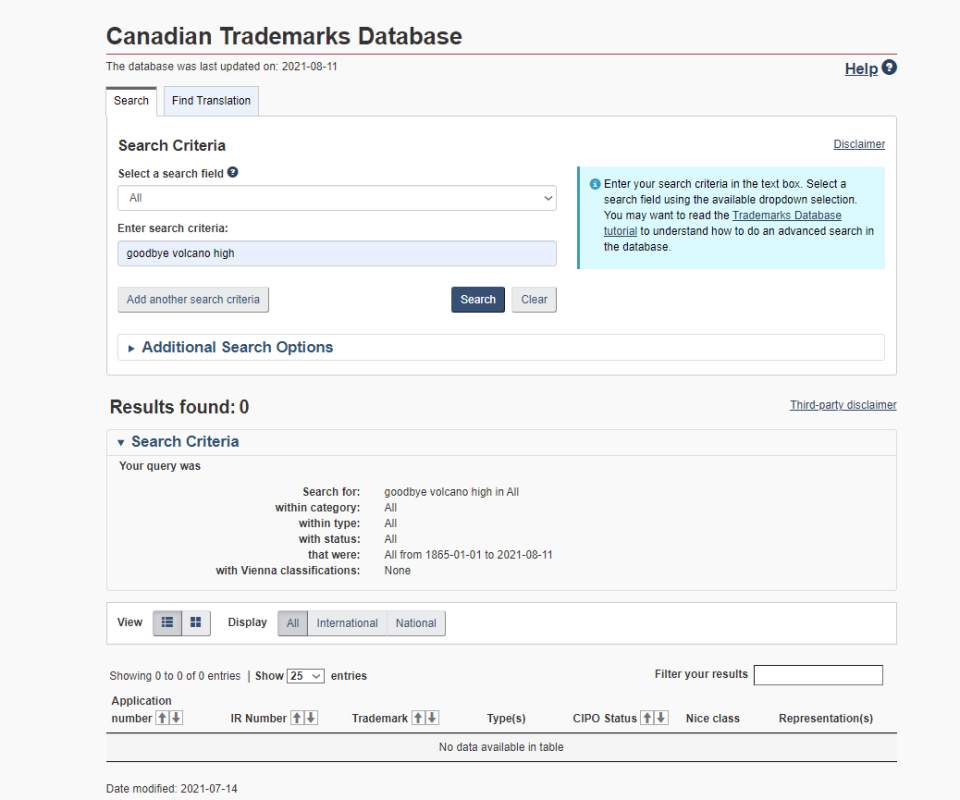Click the Help question mark icon
Image resolution: width=960 pixels, height=800 pixels.
tap(889, 67)
